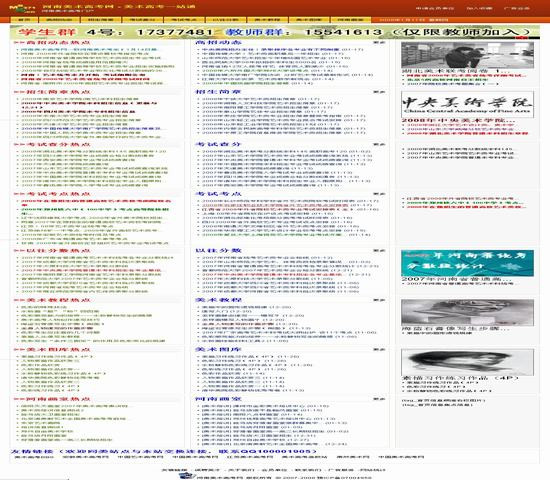The width and height of the screenshot is (550, 480).
Task: Select the 美术教程 navigation tab
Action: coord(267,20)
